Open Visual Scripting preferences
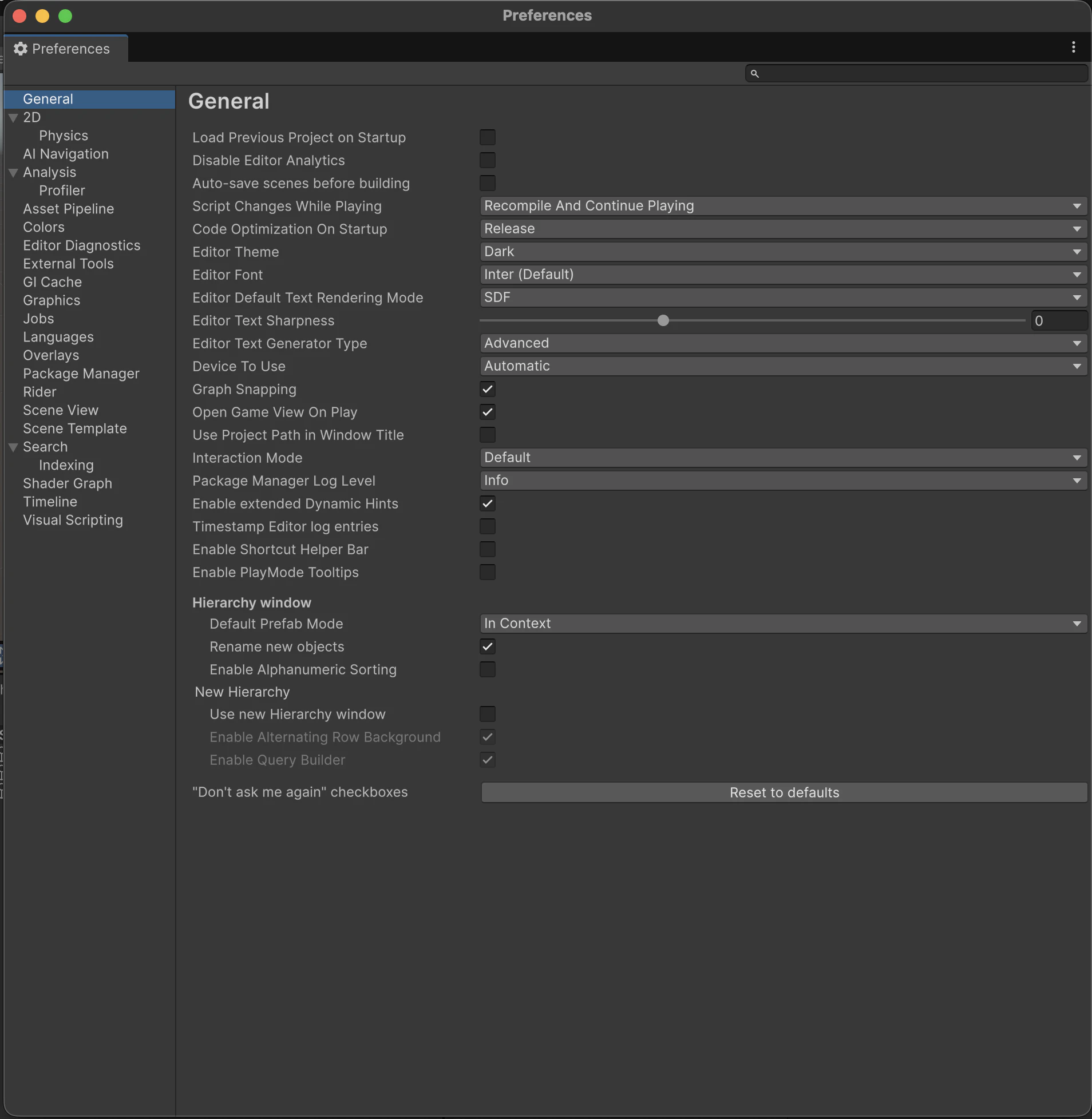Image resolution: width=1092 pixels, height=1119 pixels. (x=73, y=521)
